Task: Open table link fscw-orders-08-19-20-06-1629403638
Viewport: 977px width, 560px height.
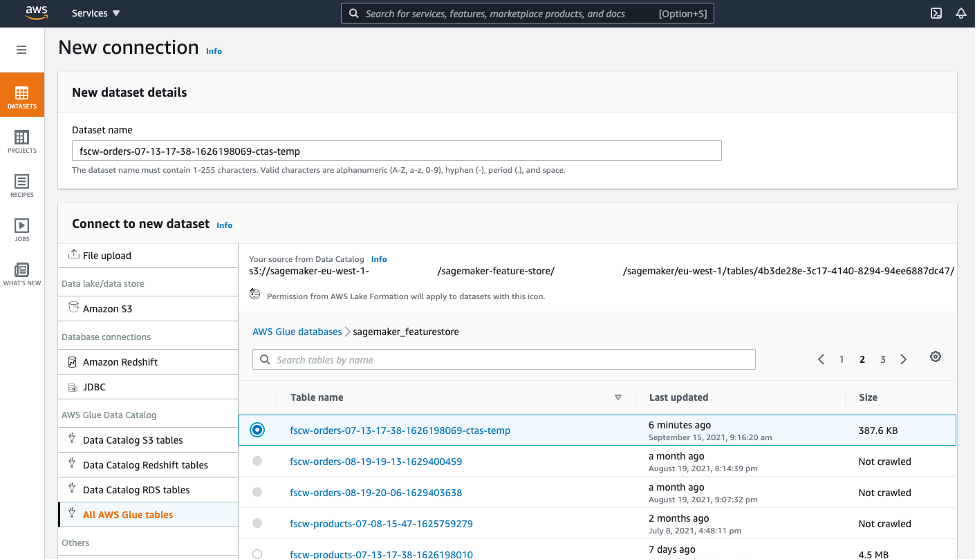Action: pos(376,493)
